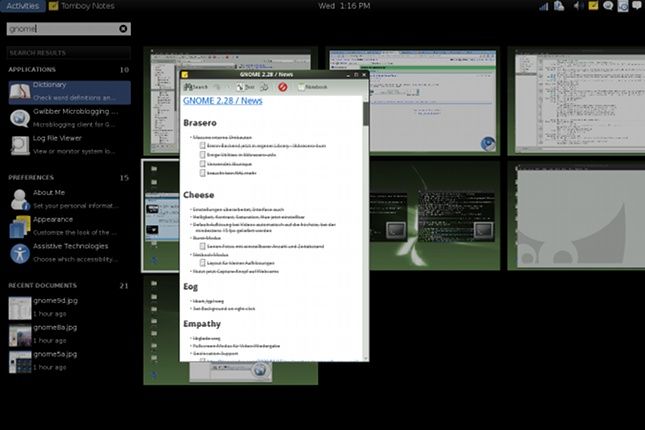Click the Search Results header bar
Image resolution: width=645 pixels, height=430 pixels.
point(69,53)
